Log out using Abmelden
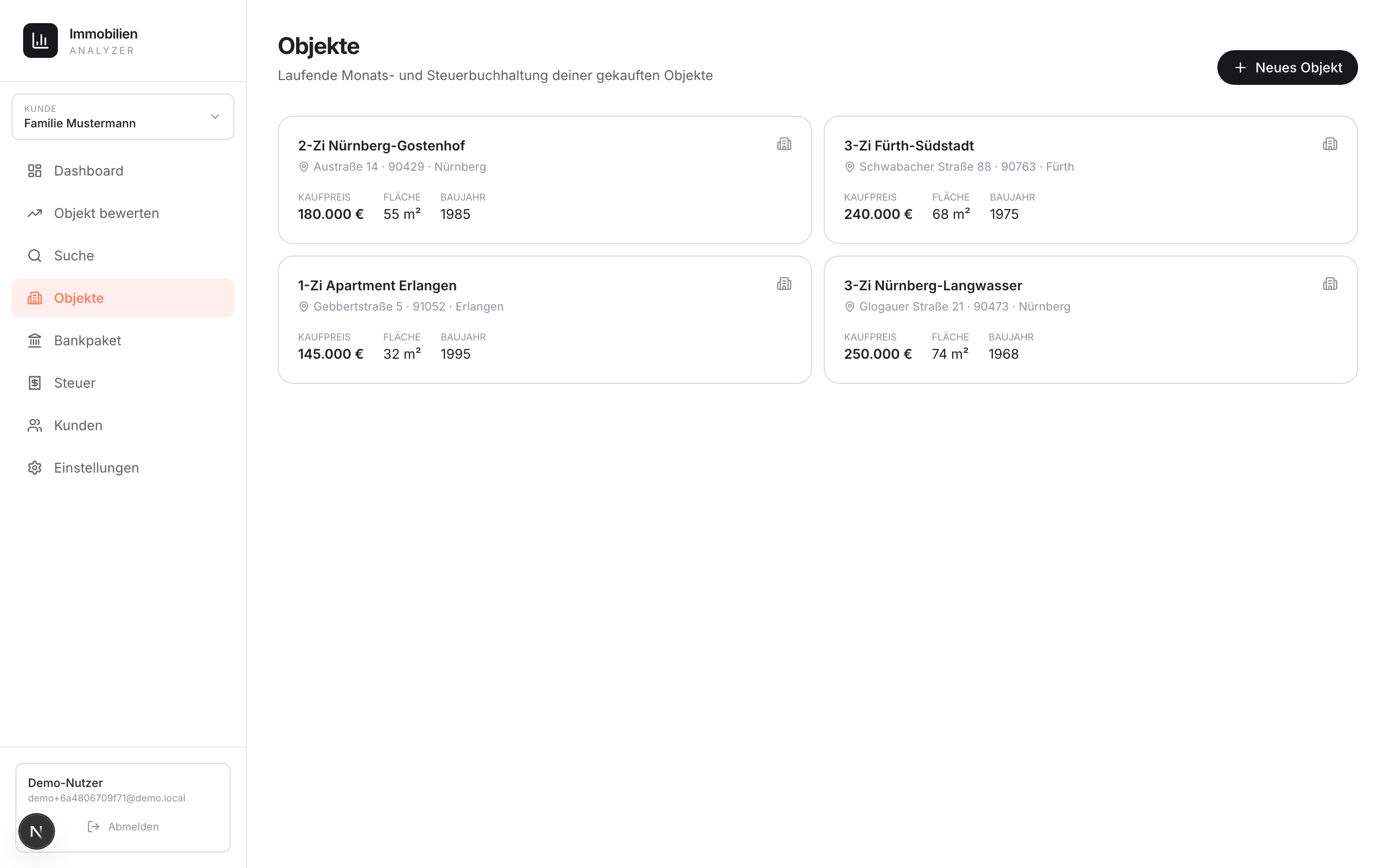This screenshot has width=1389, height=868. tap(123, 827)
